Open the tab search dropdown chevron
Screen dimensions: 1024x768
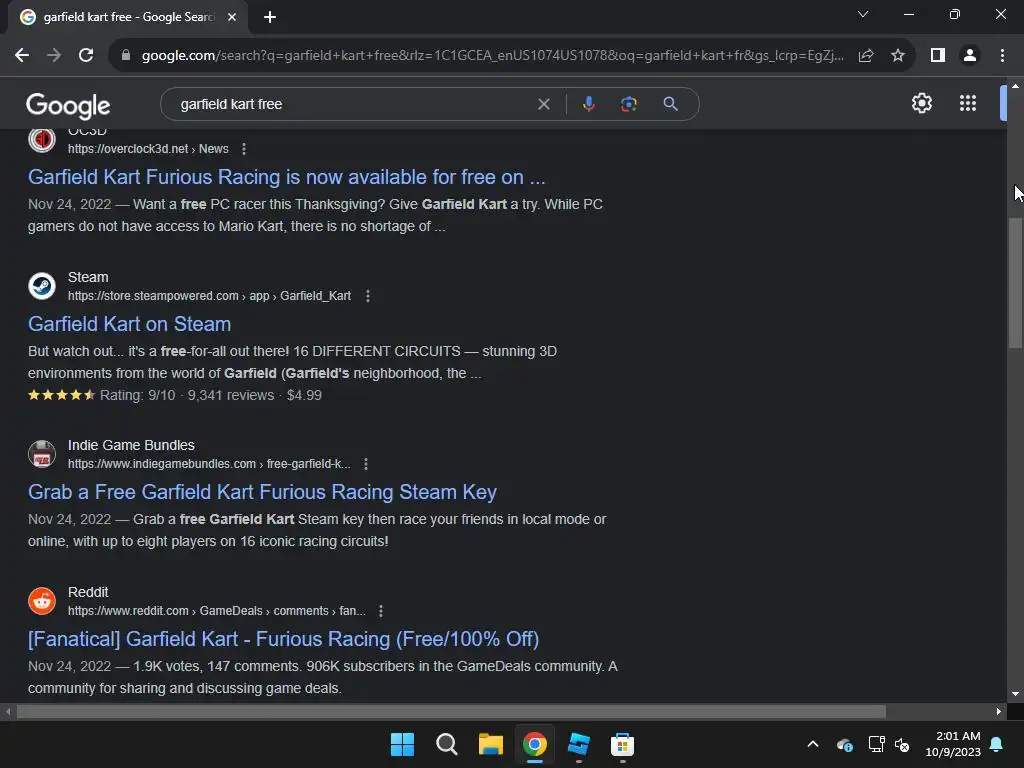[x=863, y=14]
